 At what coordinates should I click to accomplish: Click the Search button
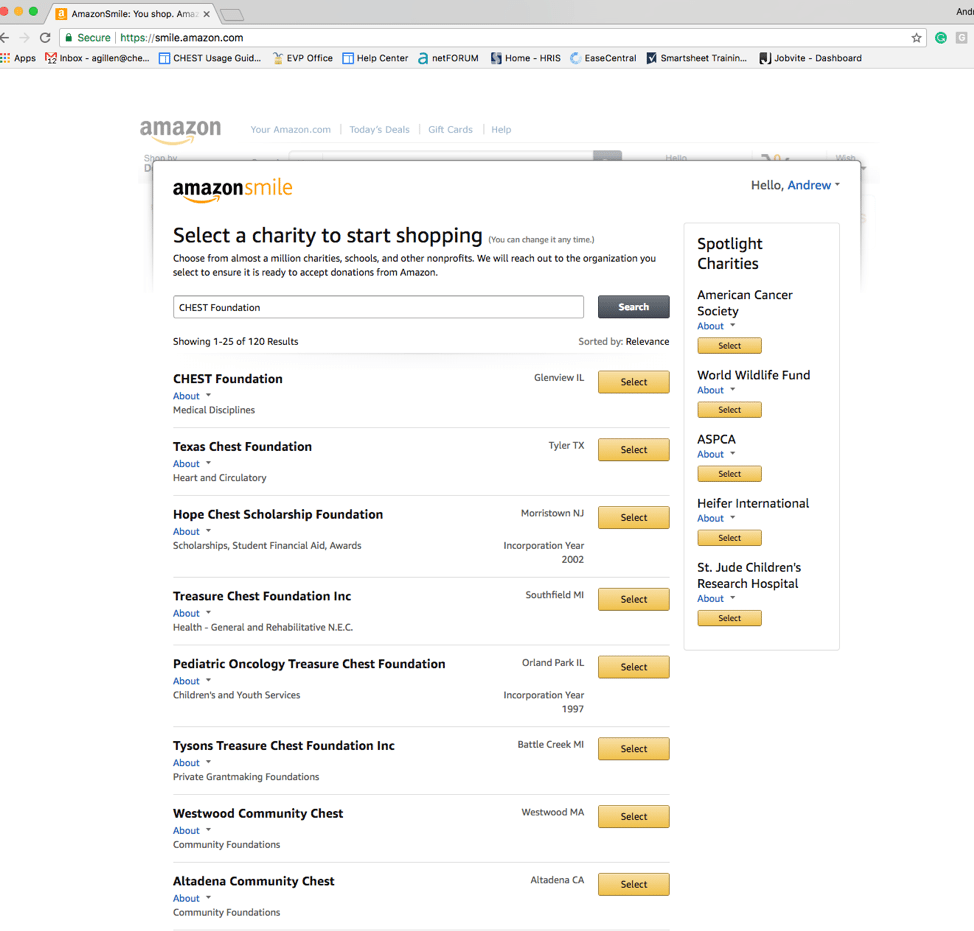[633, 306]
